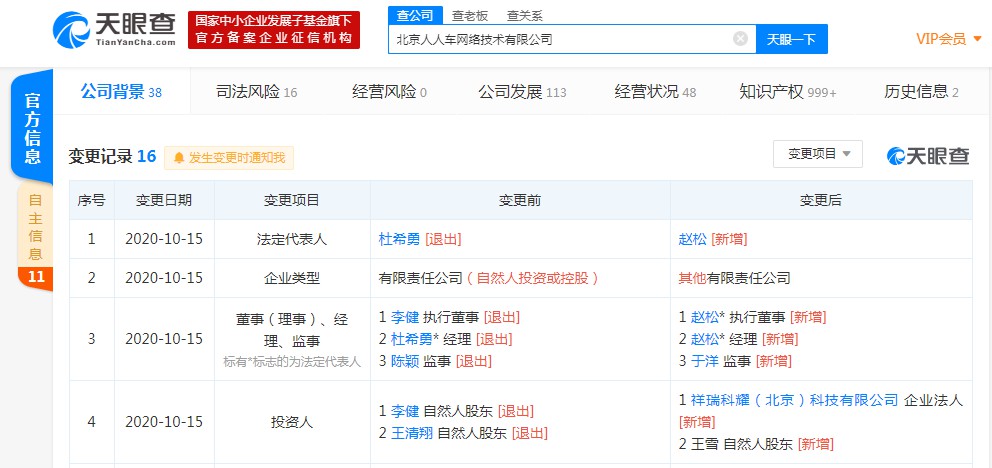Open 祥瑞科耀（北京）科技有限公司 link
992x468 pixels.
pos(794,400)
